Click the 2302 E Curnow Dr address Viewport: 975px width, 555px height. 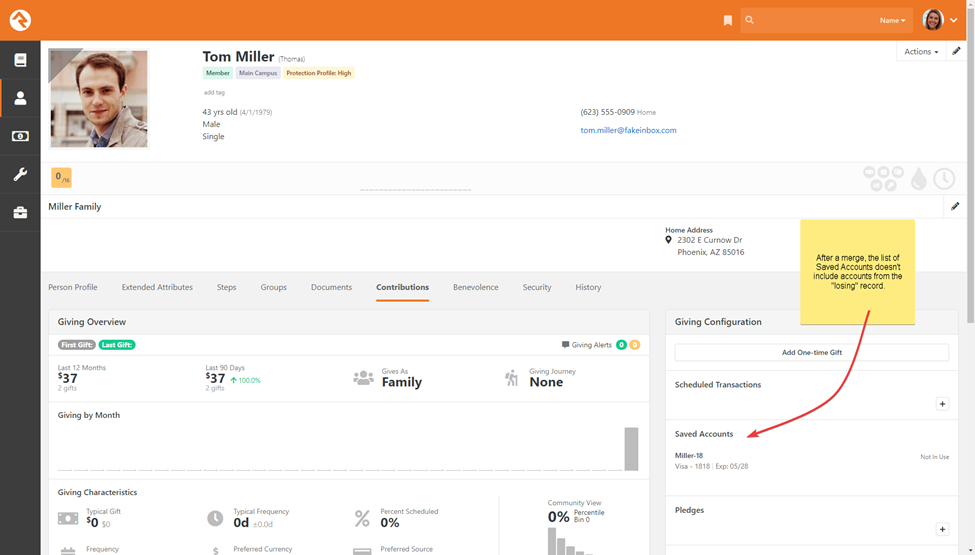coord(709,240)
